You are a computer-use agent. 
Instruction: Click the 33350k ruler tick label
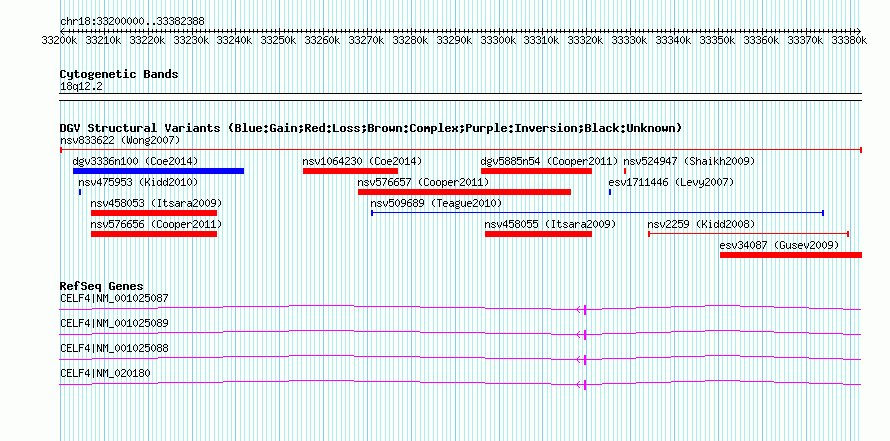[x=717, y=40]
